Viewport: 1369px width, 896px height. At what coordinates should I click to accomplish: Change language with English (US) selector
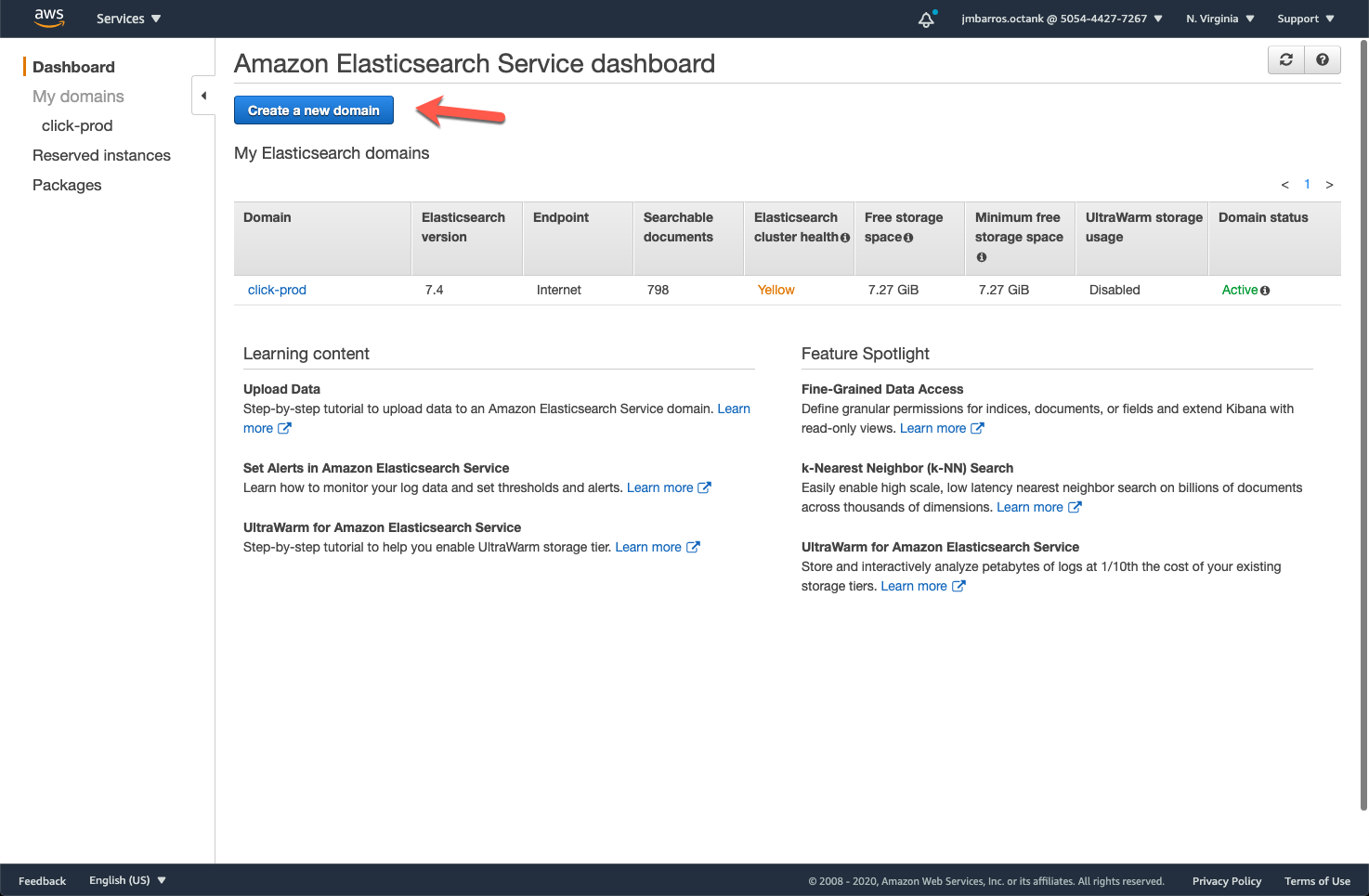coord(127,880)
